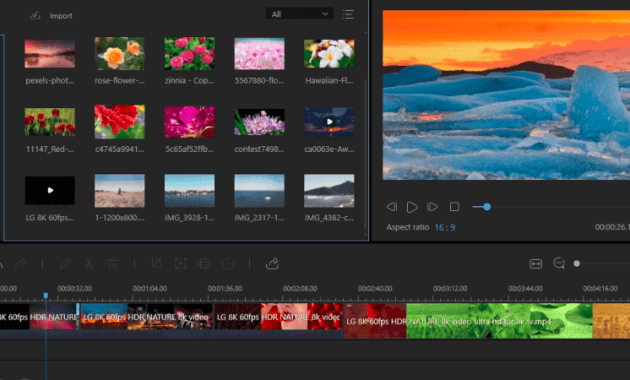The height and width of the screenshot is (380, 630).
Task: Change the 16 : 9 aspect ratio
Action: pos(445,227)
